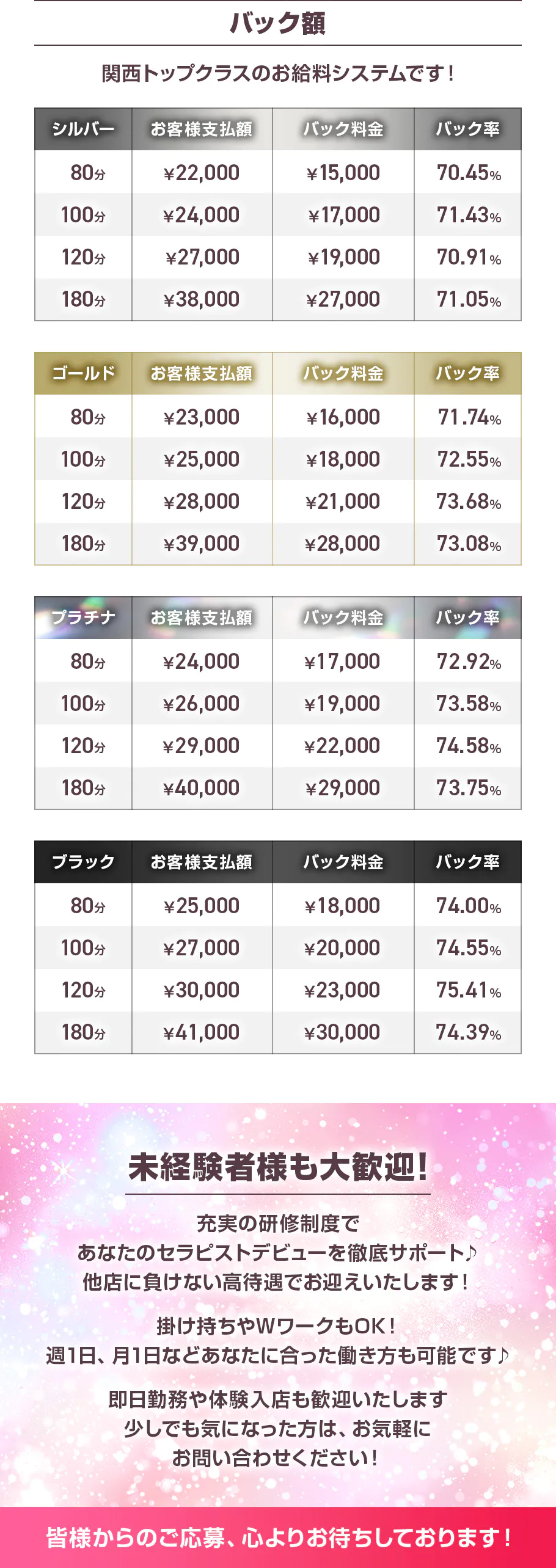
Task: Click the プラチナ table header
Action: pos(83,618)
